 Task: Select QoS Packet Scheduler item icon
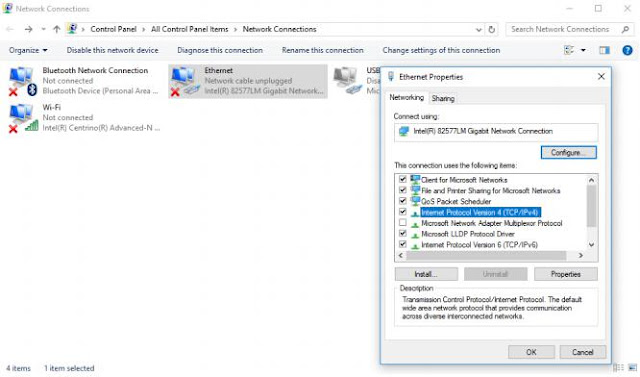tap(415, 201)
